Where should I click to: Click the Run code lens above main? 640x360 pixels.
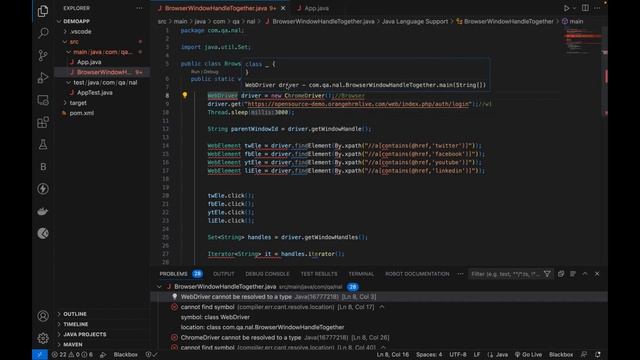(195, 72)
